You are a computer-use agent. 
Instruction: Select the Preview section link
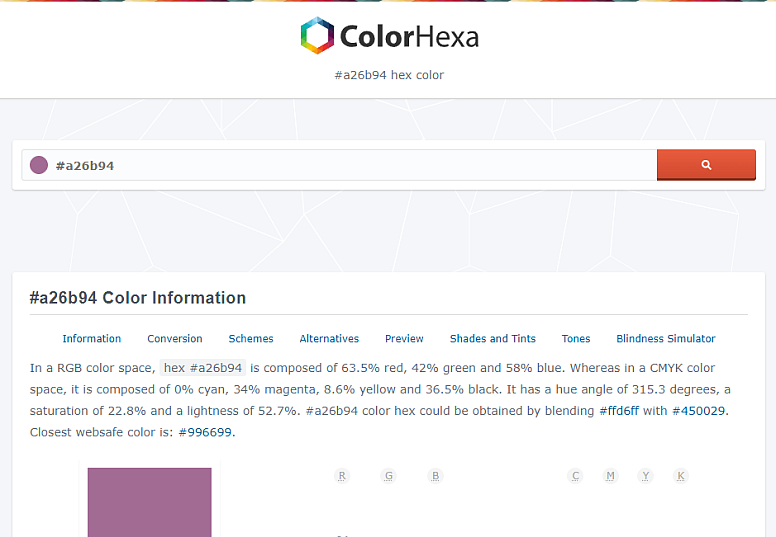point(404,339)
